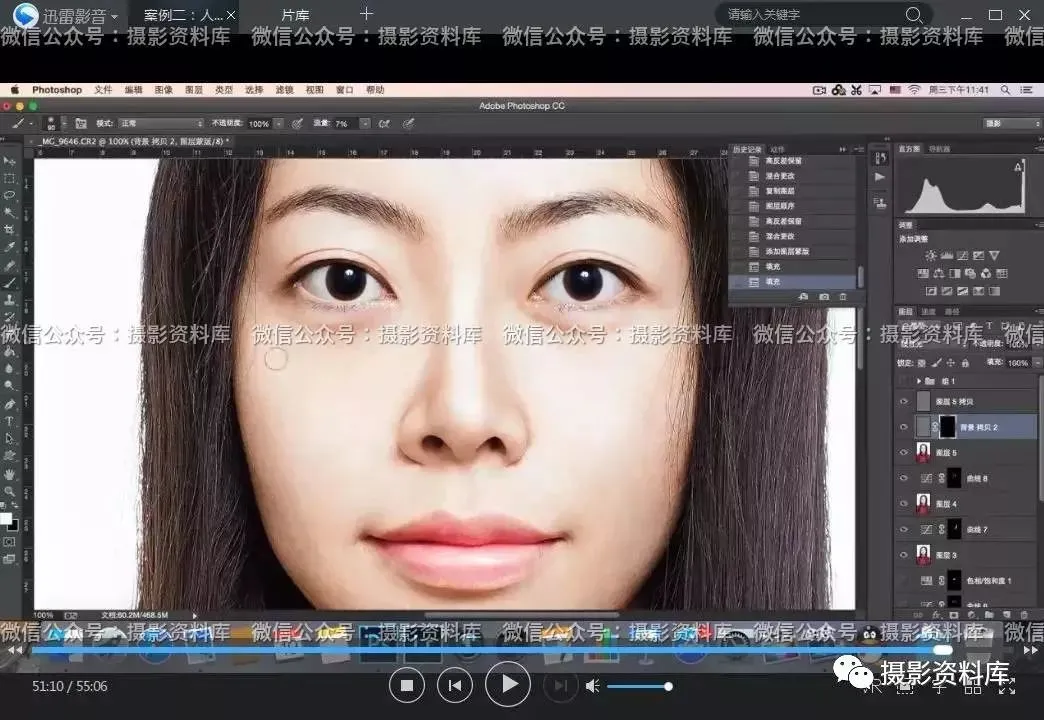Switch to the 片库 tab in player

tap(295, 15)
